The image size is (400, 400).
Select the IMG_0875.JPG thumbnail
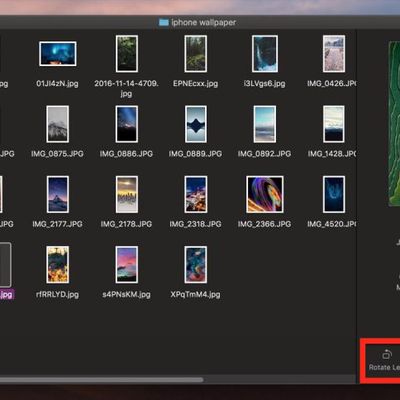58,124
